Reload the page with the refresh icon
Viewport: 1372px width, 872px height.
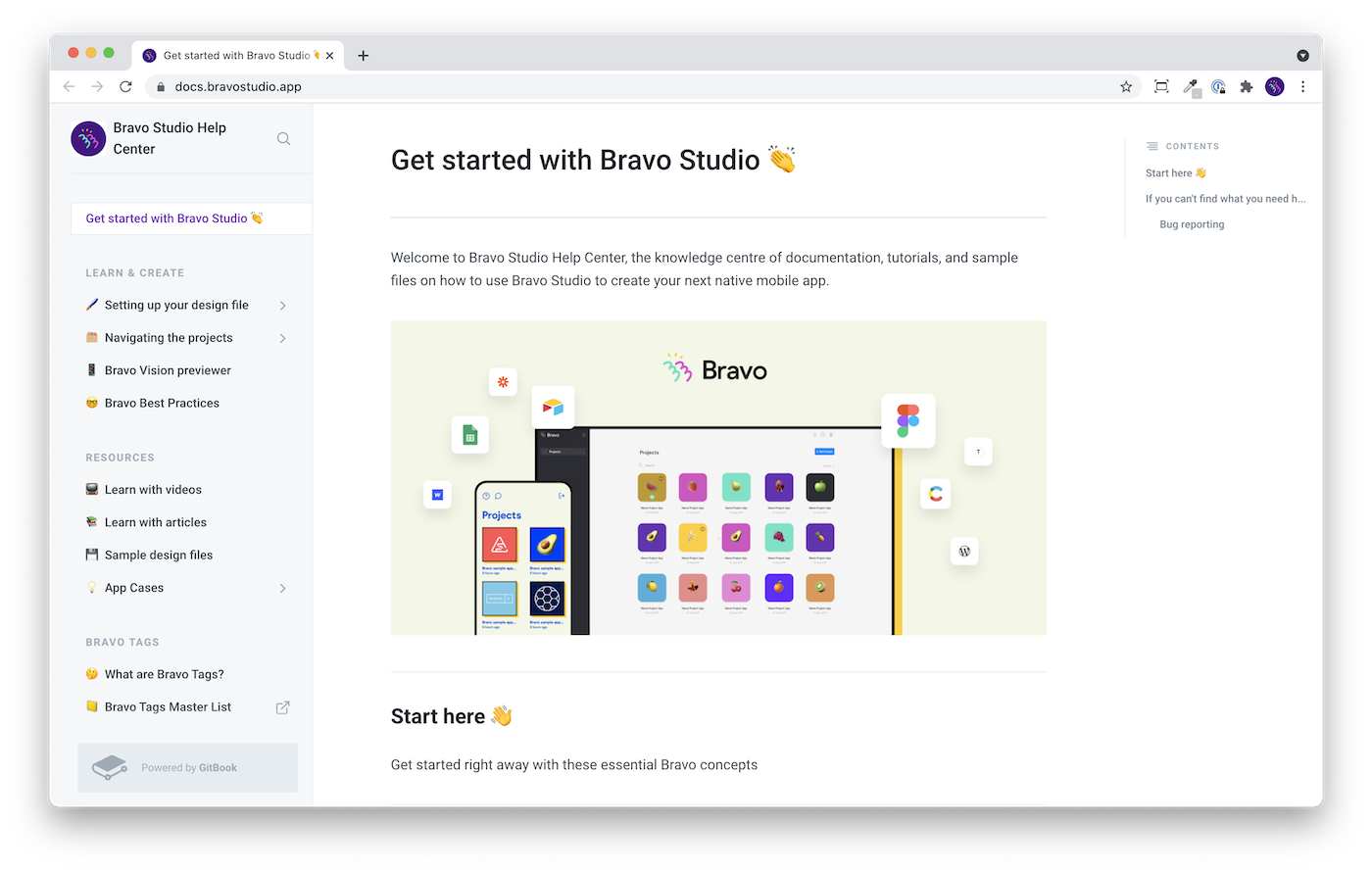point(125,86)
